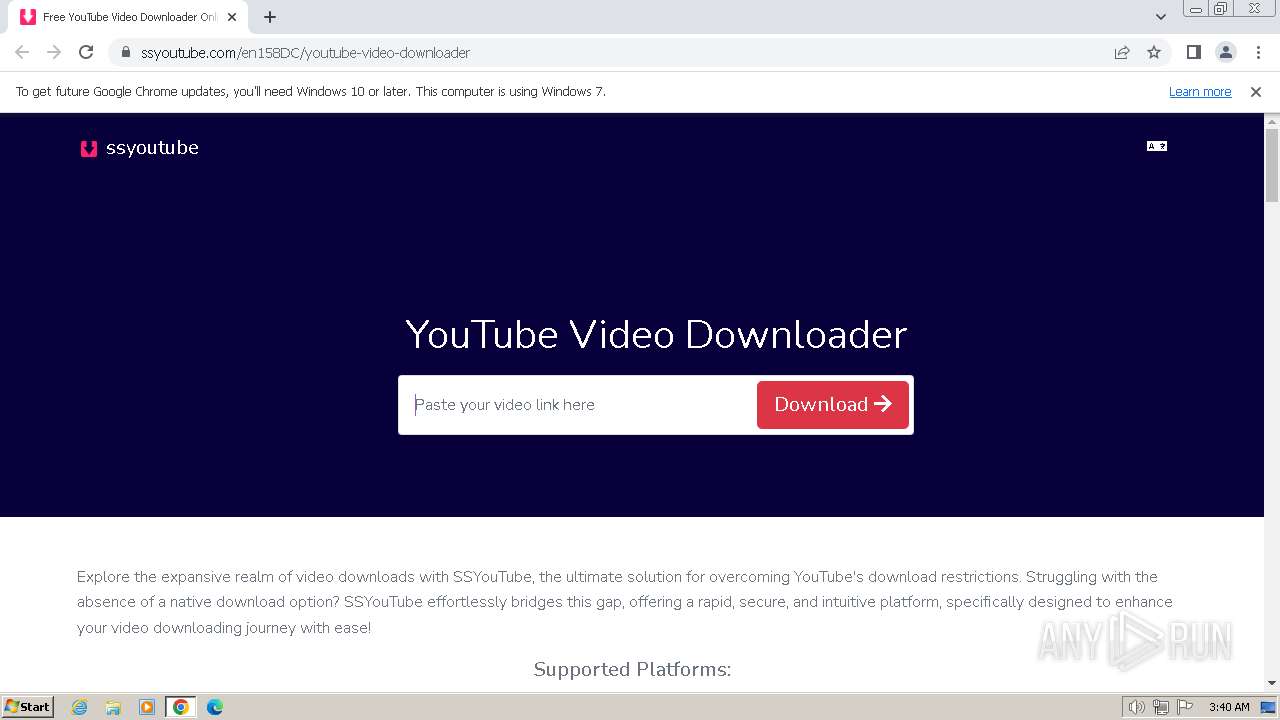Open the Chrome profile avatar
Image resolution: width=1280 pixels, height=720 pixels.
click(x=1225, y=53)
